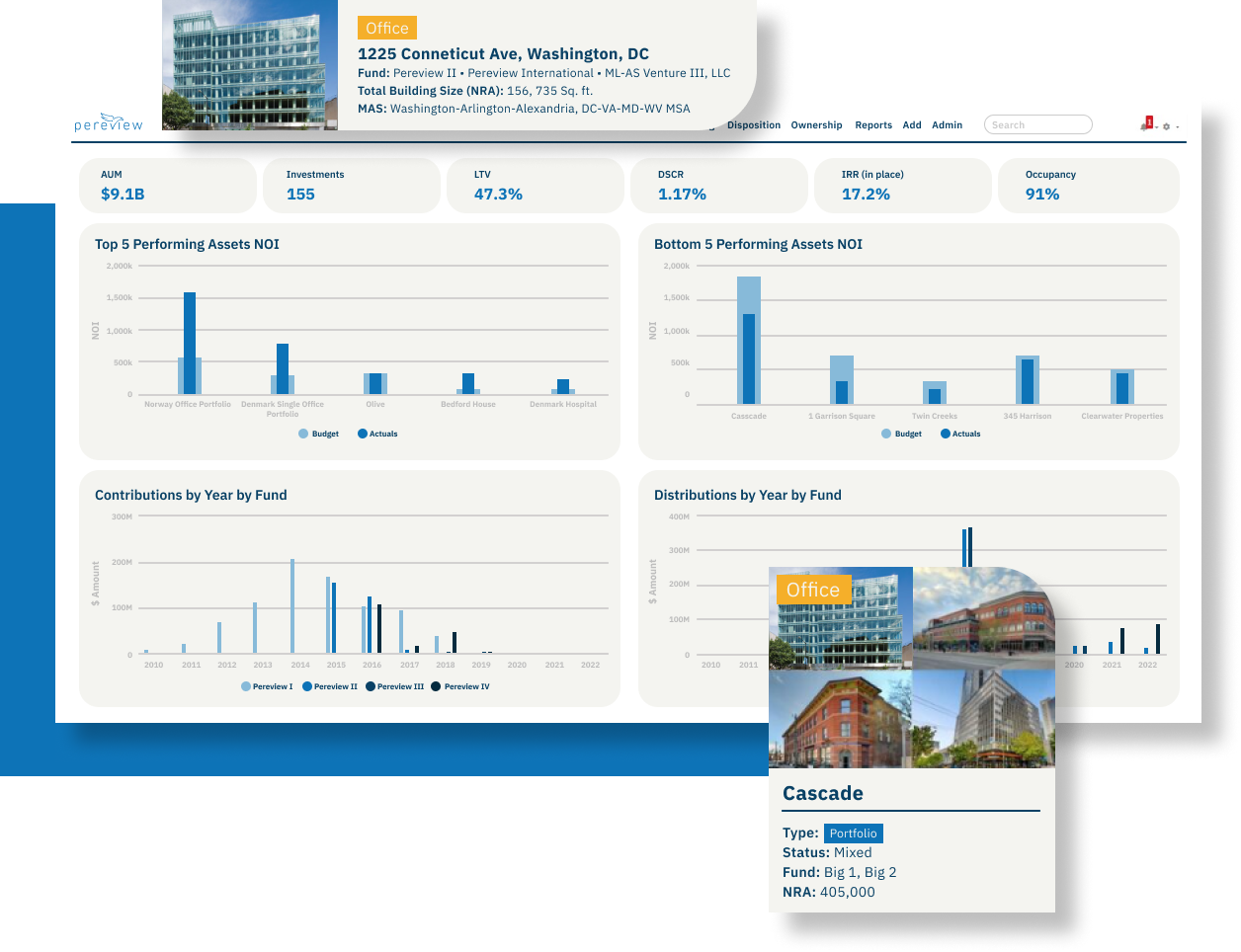Open the Reports menu

click(x=872, y=124)
